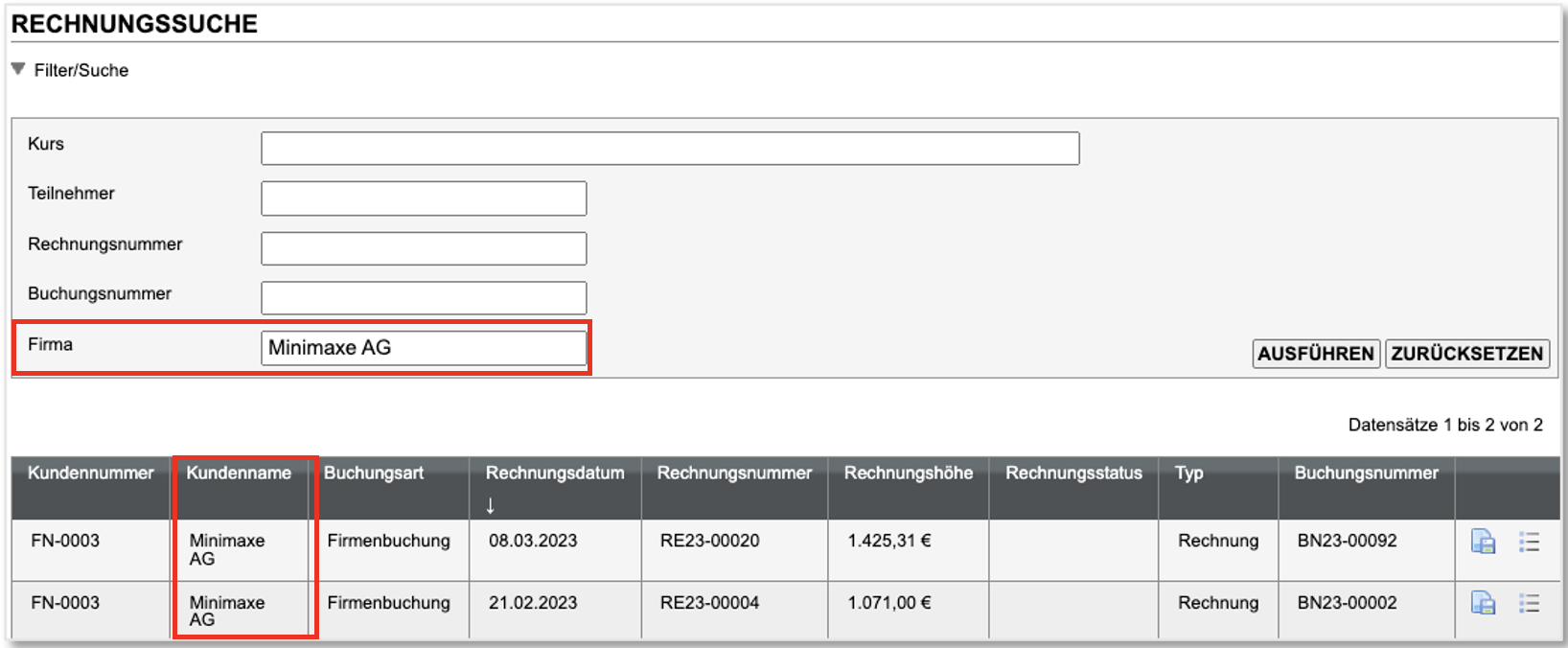The image size is (1568, 648).
Task: Select booking number BN23-00002 cell
Action: [x=1347, y=603]
